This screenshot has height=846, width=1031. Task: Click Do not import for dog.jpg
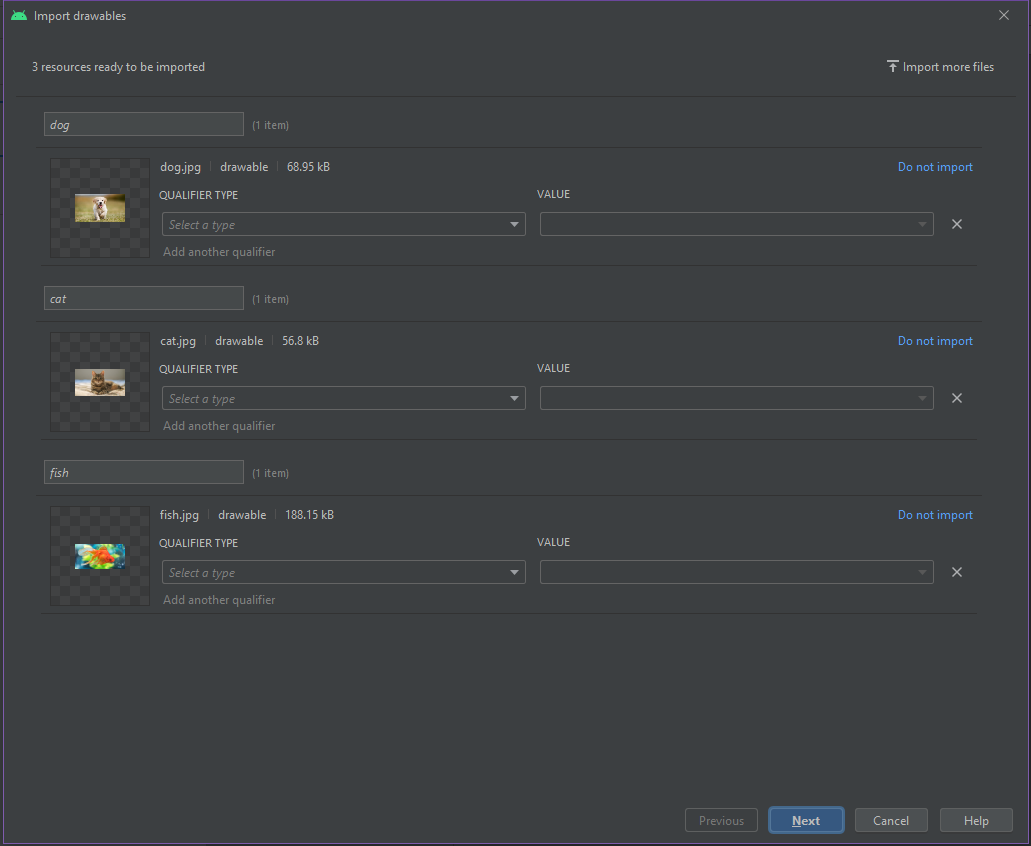[934, 167]
